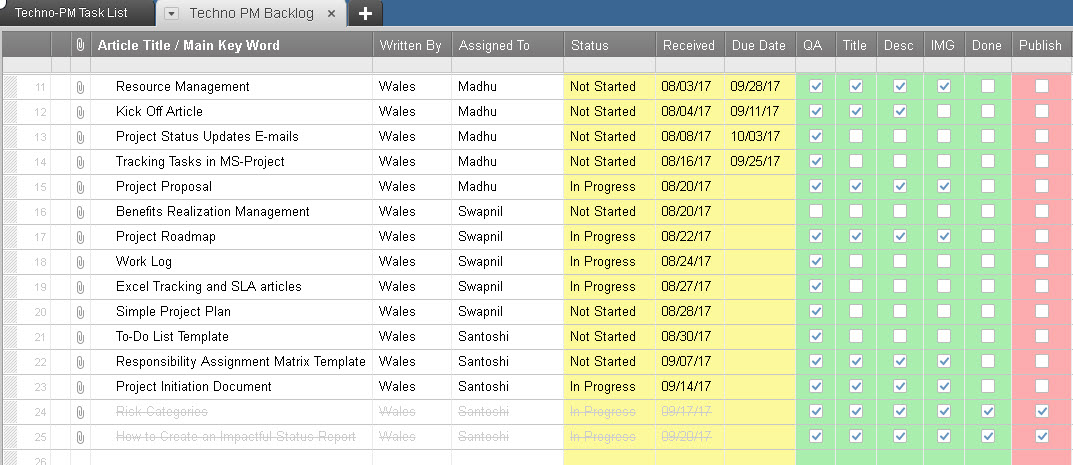Uncheck QA for Resource Management
The height and width of the screenshot is (465, 1073).
point(816,87)
